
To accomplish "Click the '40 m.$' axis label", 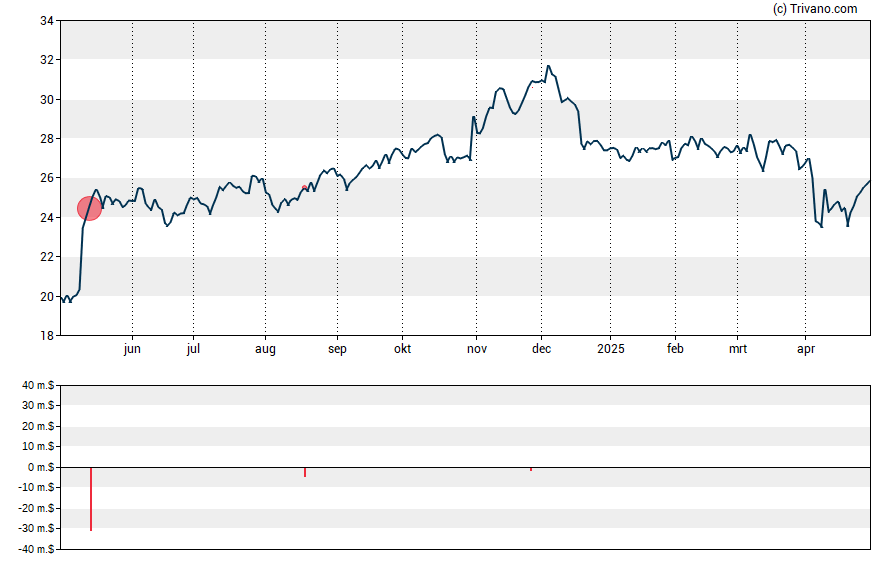I will click(38, 386).
